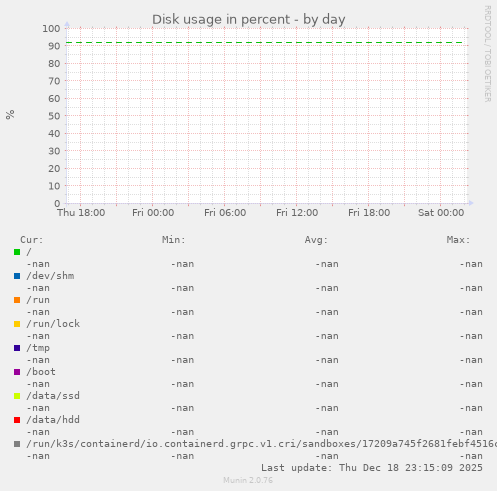This screenshot has width=497, height=491.
Task: Click the blue /dev/shm legend swatch
Action: (x=17, y=276)
